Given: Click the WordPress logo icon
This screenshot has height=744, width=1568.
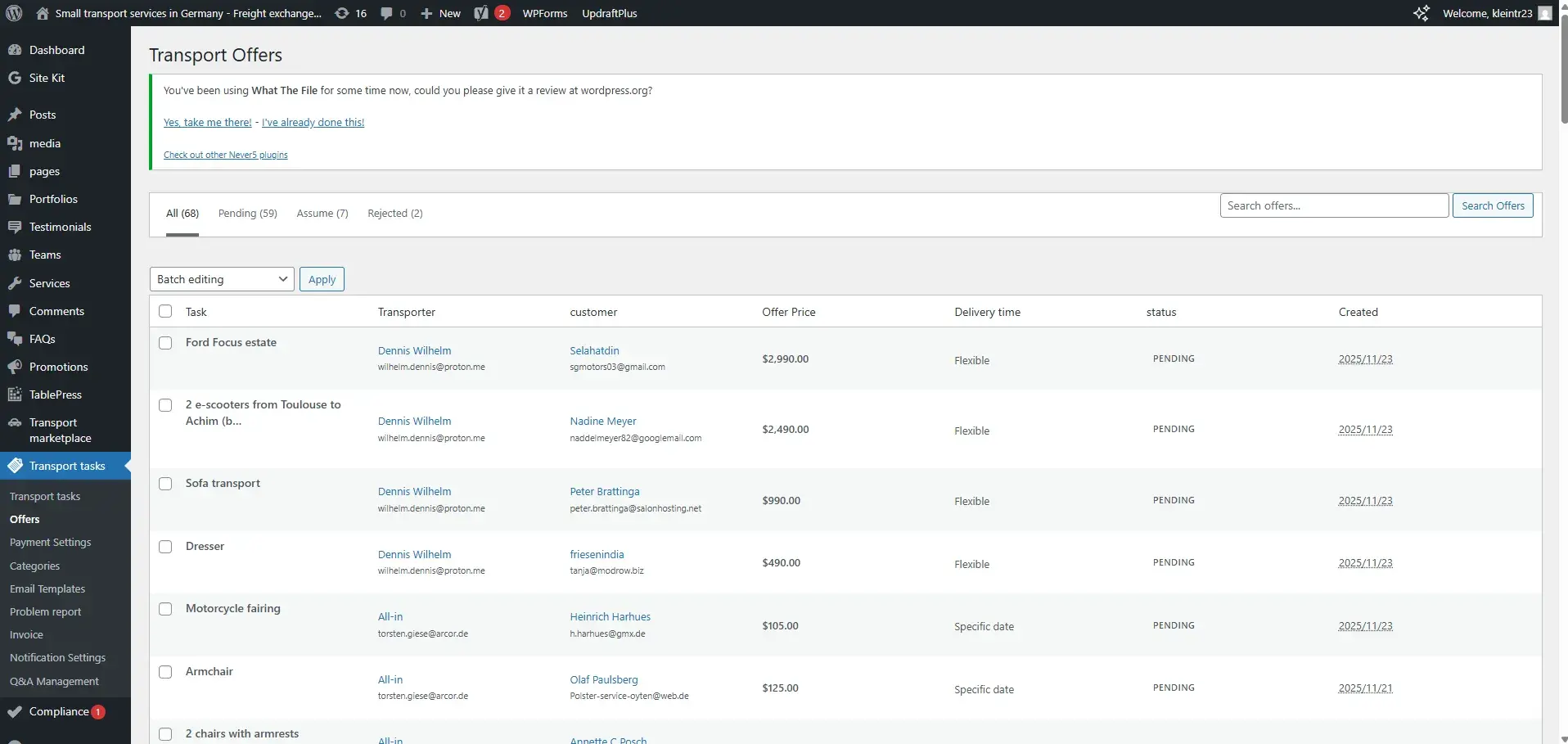Looking at the screenshot, I should click(13, 13).
